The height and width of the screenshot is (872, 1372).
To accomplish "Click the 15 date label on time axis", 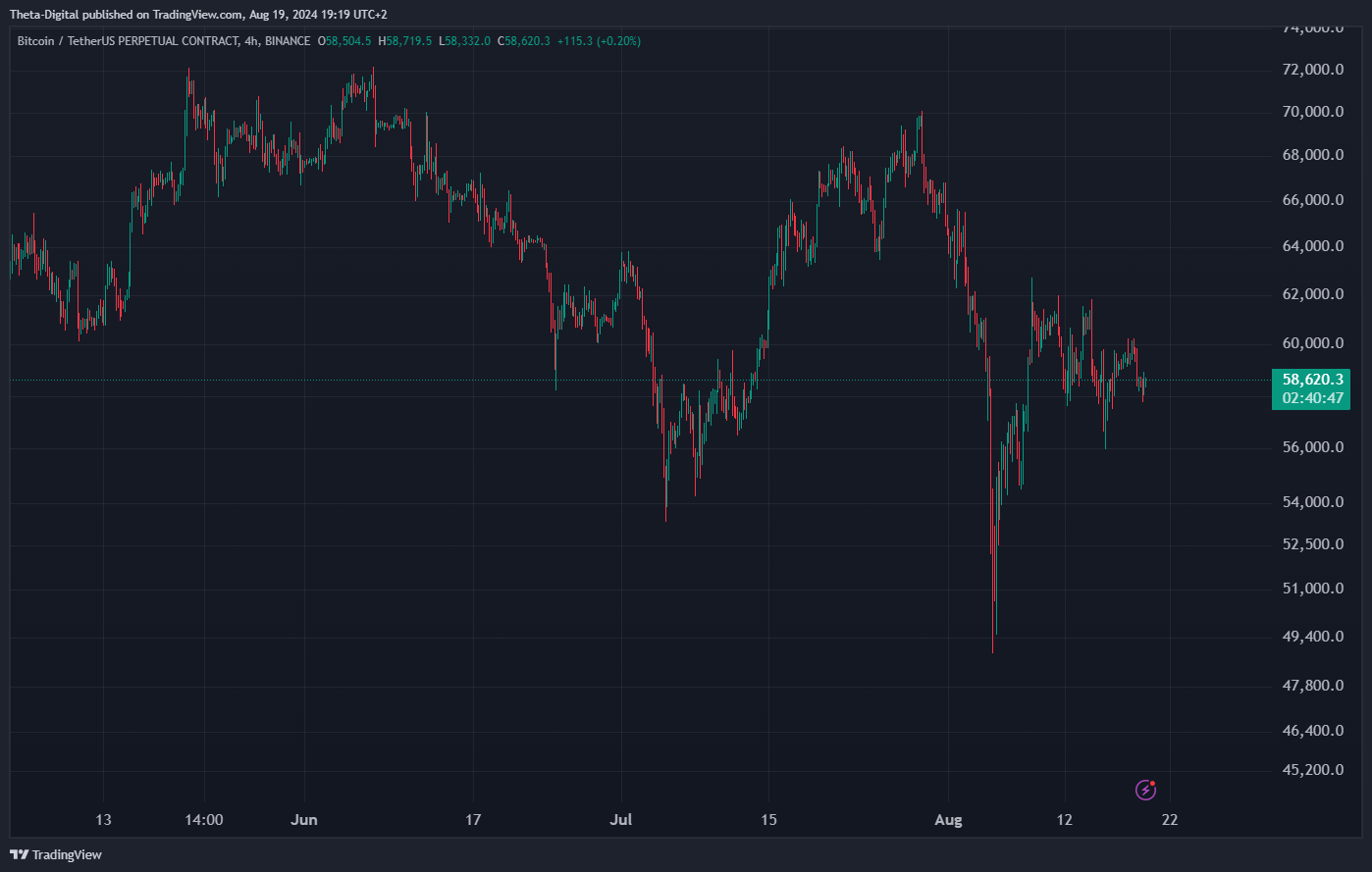I will coord(768,820).
